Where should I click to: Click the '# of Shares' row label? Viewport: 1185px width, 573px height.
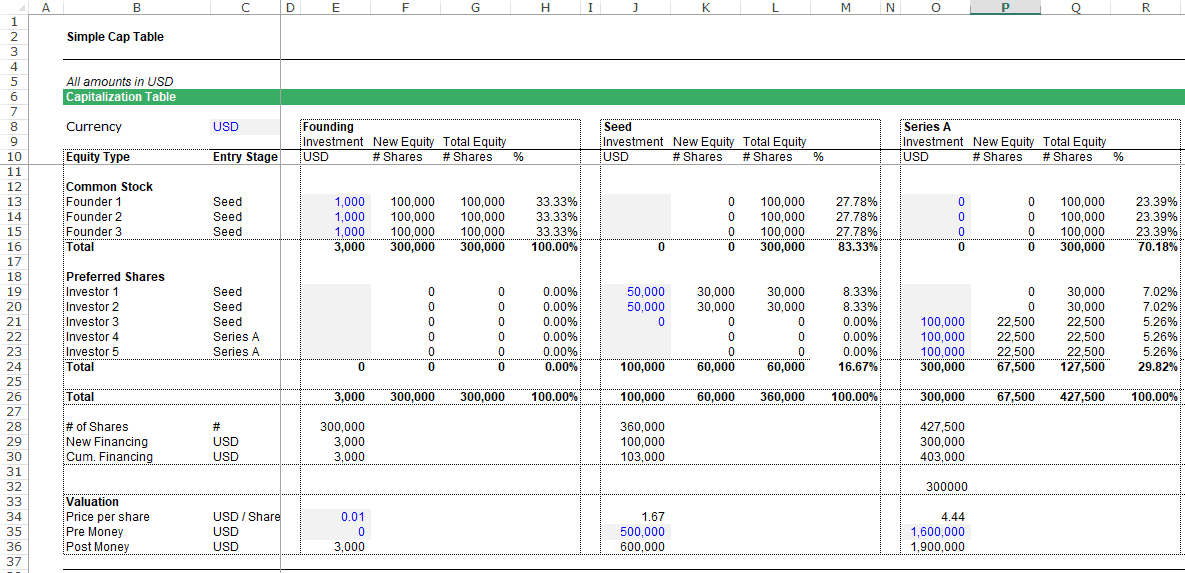97,426
